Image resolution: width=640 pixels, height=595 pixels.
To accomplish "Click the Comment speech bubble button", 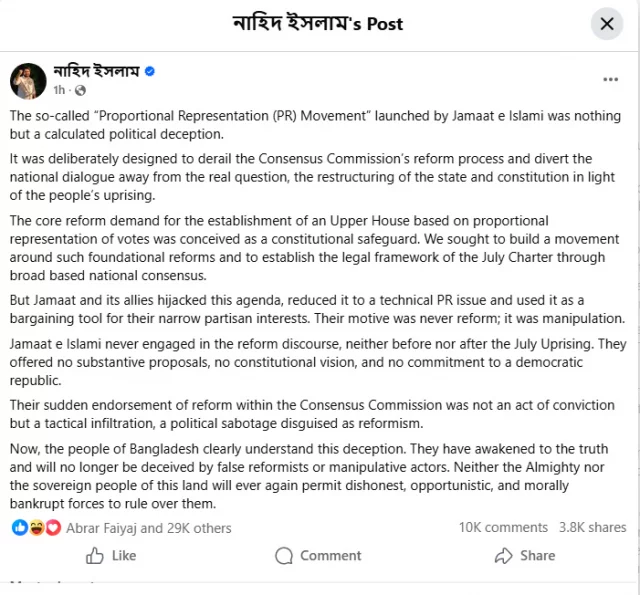I will (318, 556).
